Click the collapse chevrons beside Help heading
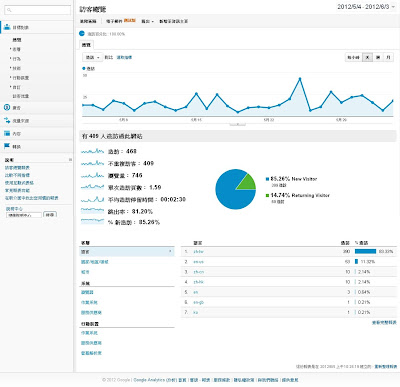The image size is (400, 387). (x=70, y=160)
